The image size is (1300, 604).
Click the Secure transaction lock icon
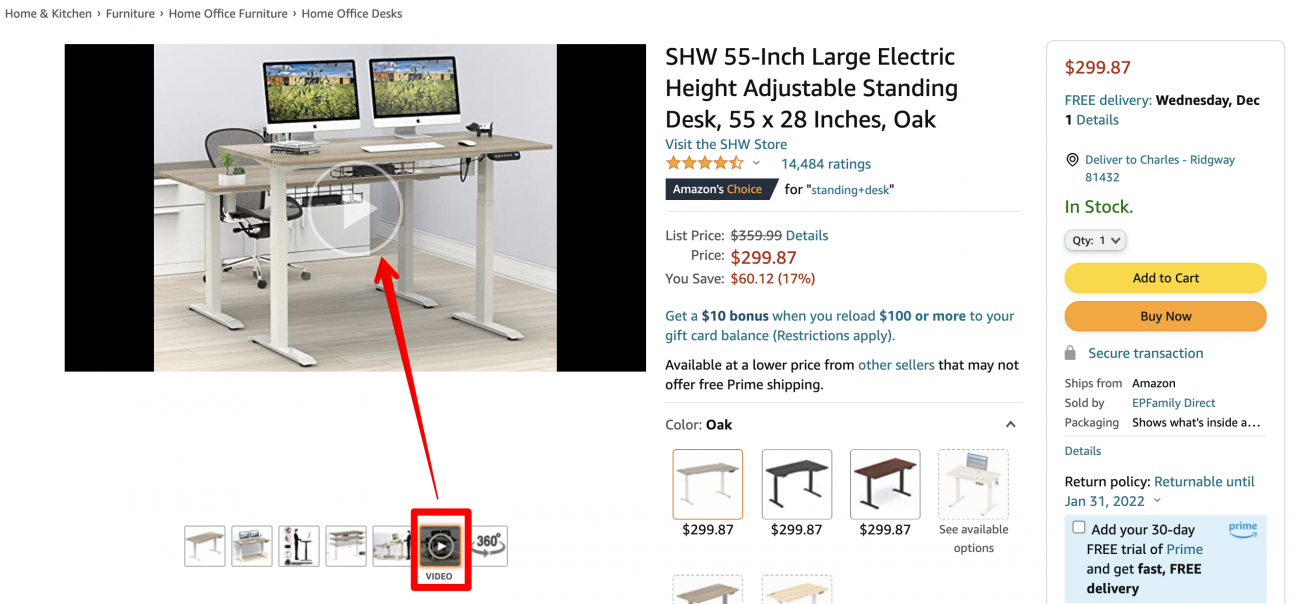pos(1071,353)
